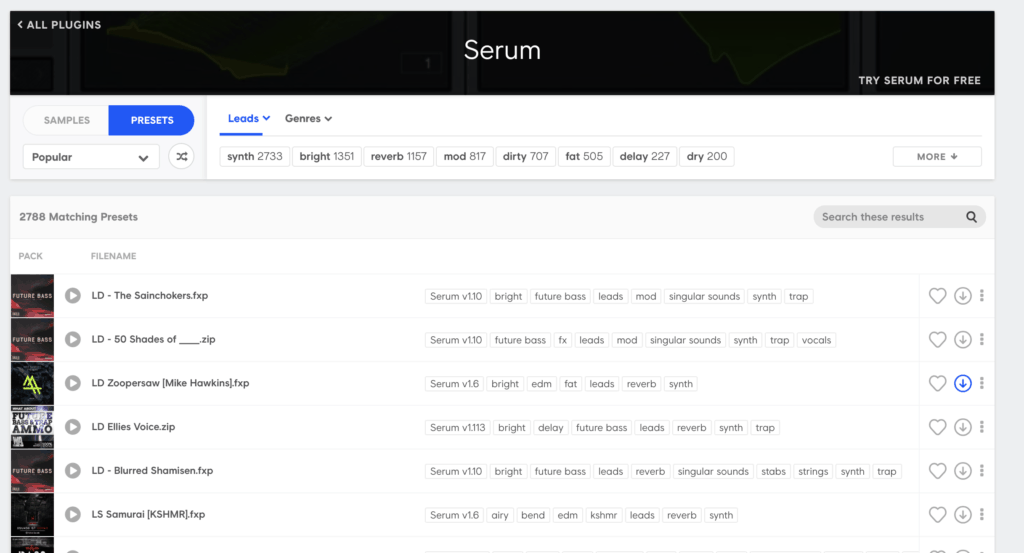Open pack thumbnail for LD - The Sainchokers.fxp
Screen dimensions: 1024x553
click(32, 296)
